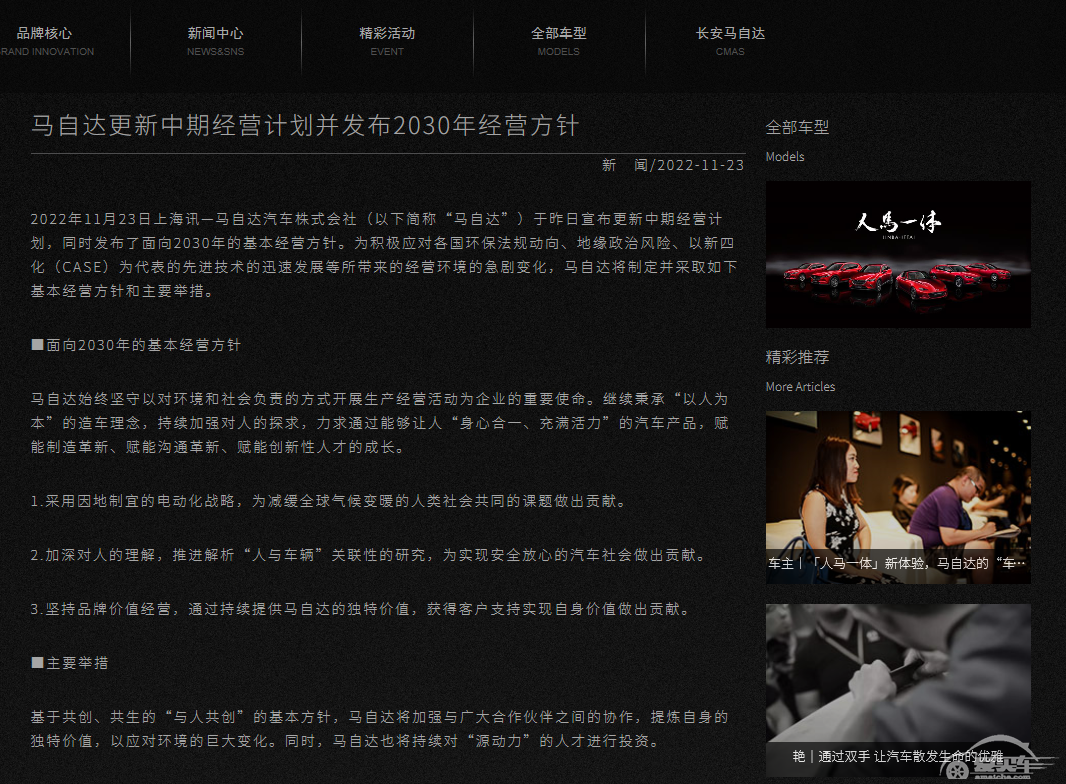Click the 全部车型 sidebar heading
This screenshot has height=784, width=1066.
click(797, 127)
